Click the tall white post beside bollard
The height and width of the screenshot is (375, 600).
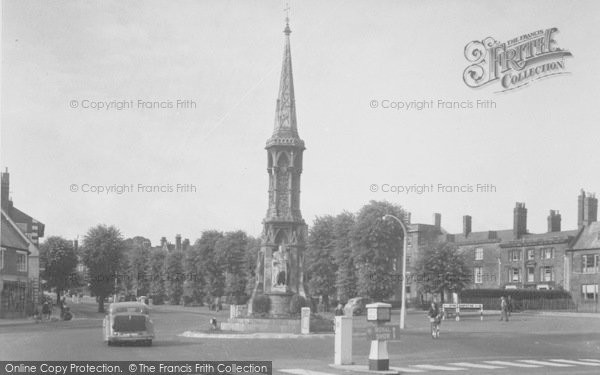click(343, 340)
